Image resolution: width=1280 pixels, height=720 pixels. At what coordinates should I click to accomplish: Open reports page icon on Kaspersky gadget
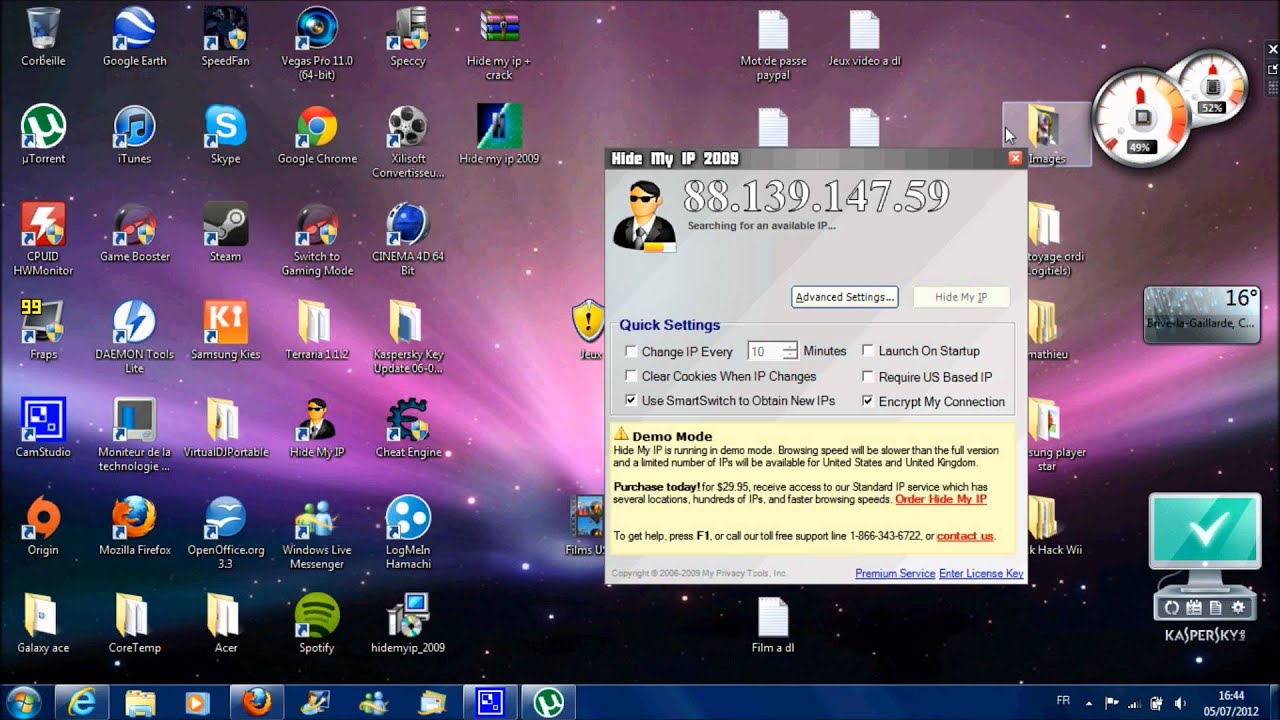coord(1216,608)
